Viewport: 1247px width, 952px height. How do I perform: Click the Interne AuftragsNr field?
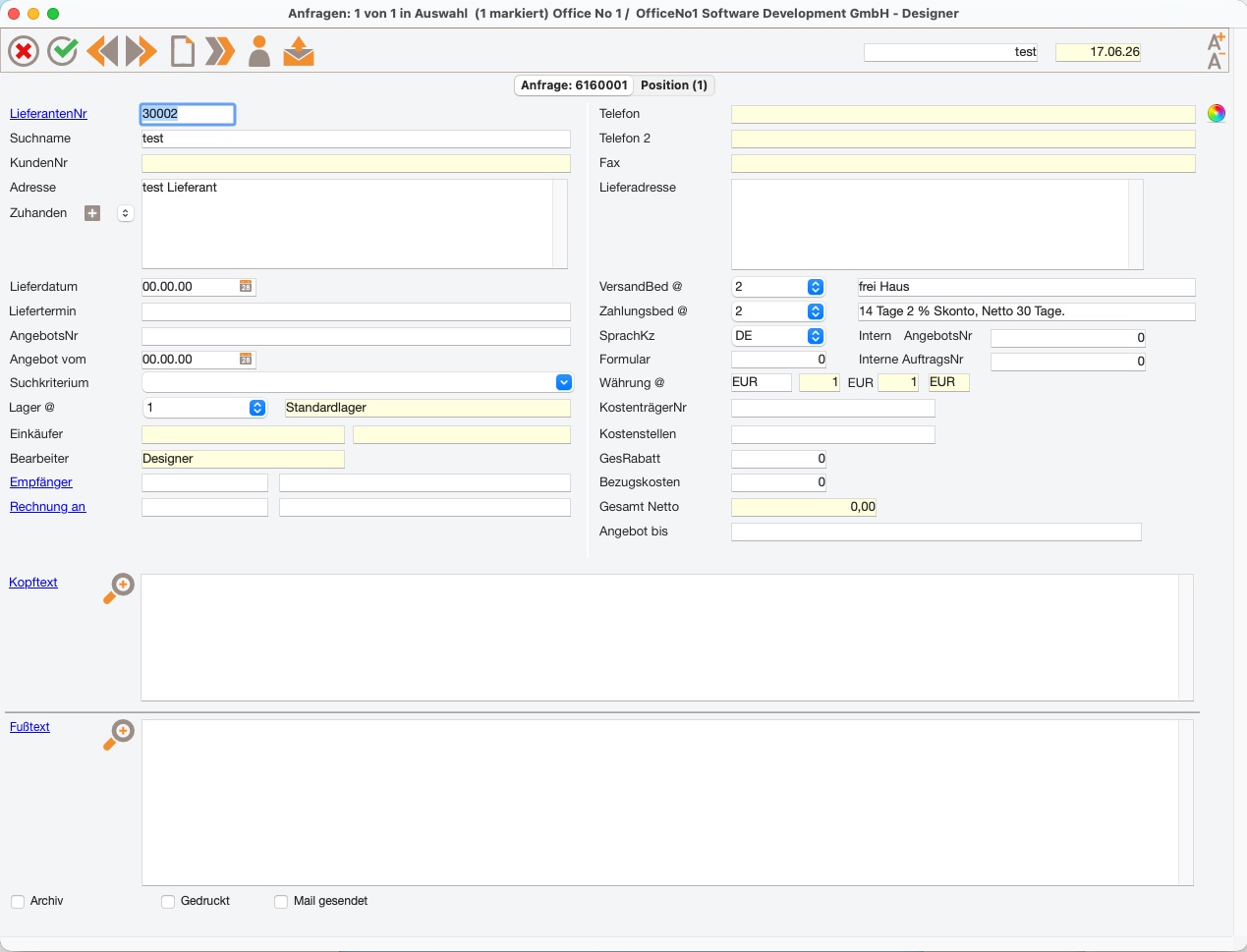[x=1068, y=362]
